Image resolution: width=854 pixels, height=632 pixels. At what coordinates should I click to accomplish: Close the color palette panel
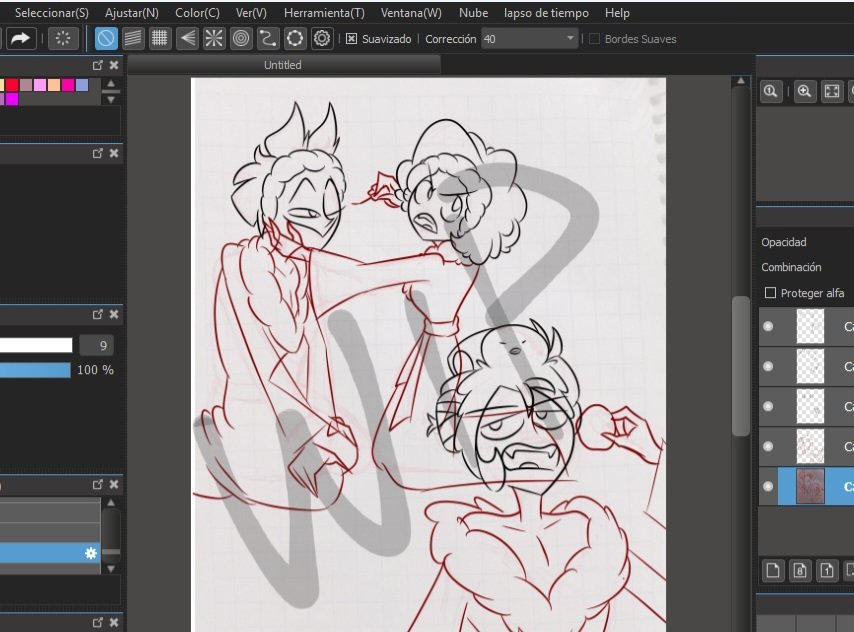114,65
